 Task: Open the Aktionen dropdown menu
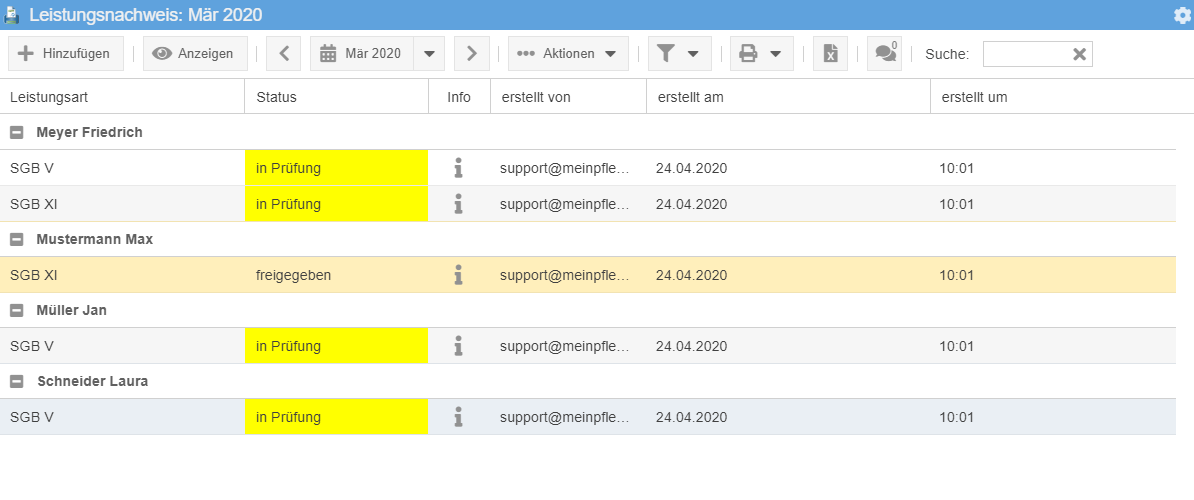tap(568, 54)
